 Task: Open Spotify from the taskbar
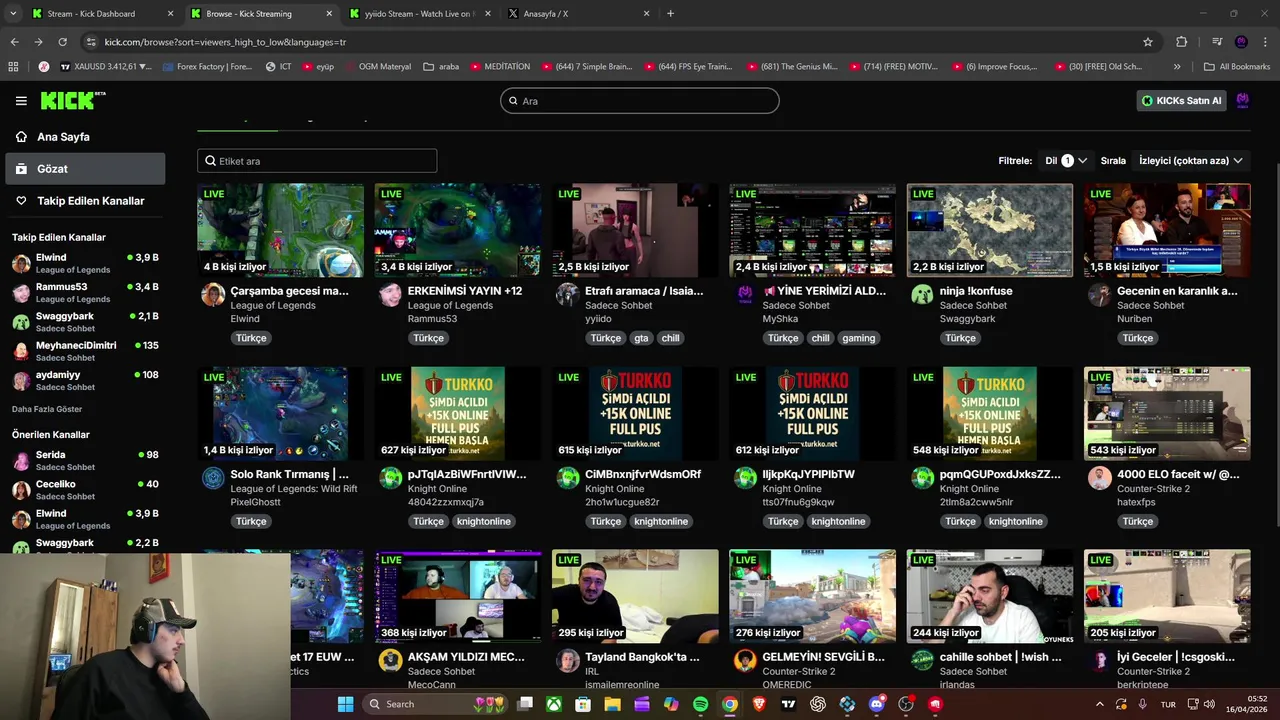pyautogui.click(x=700, y=704)
